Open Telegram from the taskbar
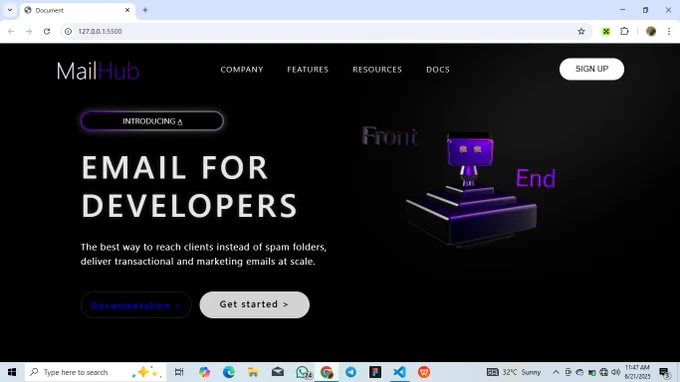This screenshot has width=680, height=382. click(351, 372)
